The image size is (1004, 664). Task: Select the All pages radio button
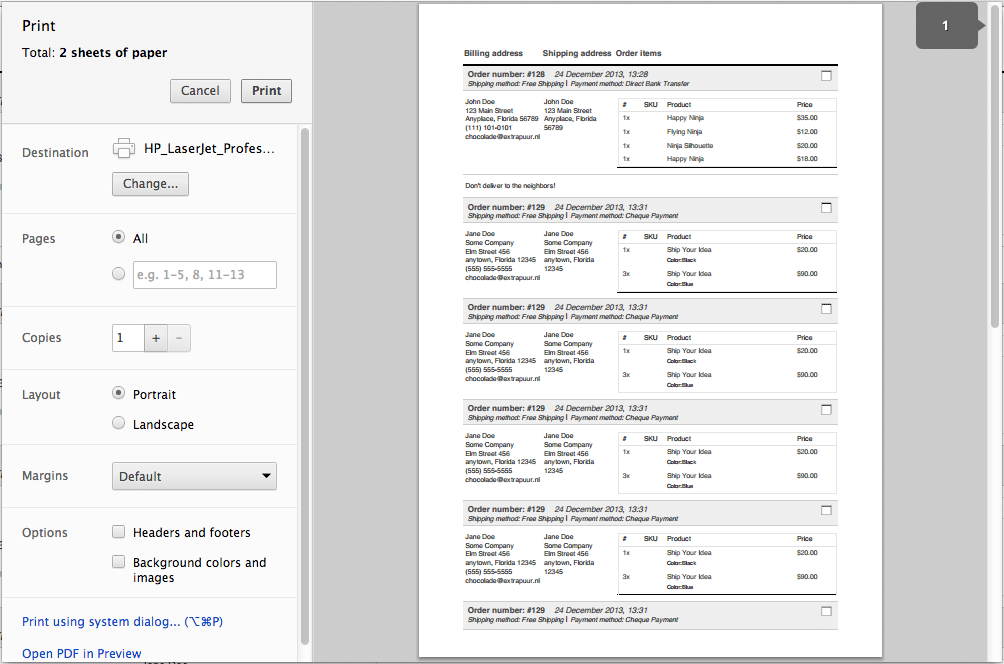119,238
